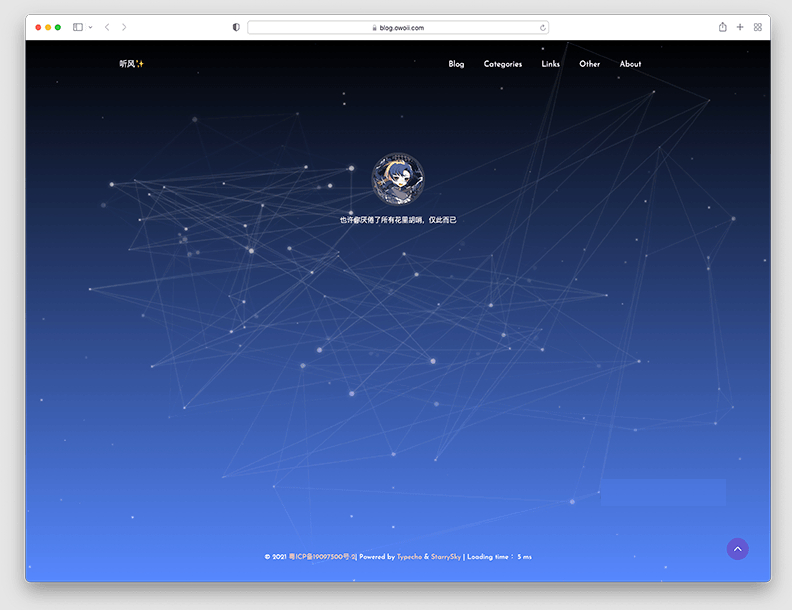Viewport: 792px width, 610px height.
Task: Click the 'Loading time' footer text
Action: point(499,556)
